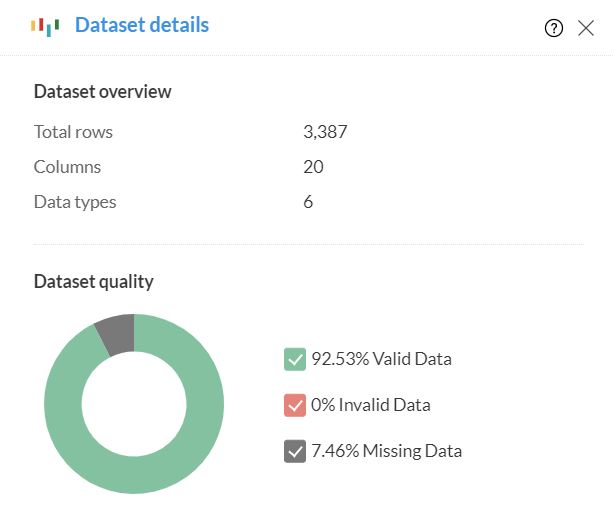Select the 0% Invalid Data label
The width and height of the screenshot is (614, 520).
point(370,405)
